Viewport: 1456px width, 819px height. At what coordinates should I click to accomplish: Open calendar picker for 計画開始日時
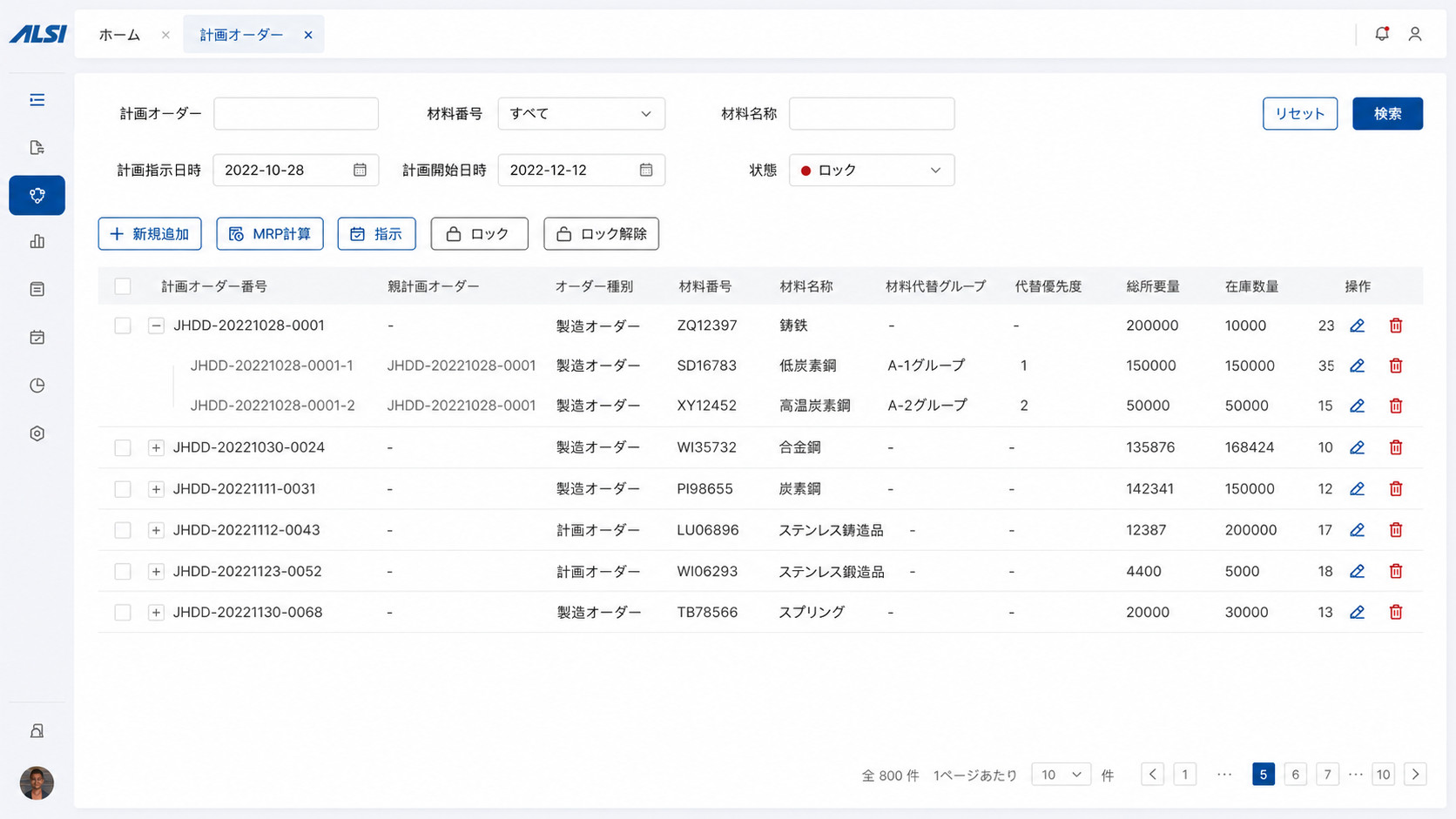coord(646,170)
